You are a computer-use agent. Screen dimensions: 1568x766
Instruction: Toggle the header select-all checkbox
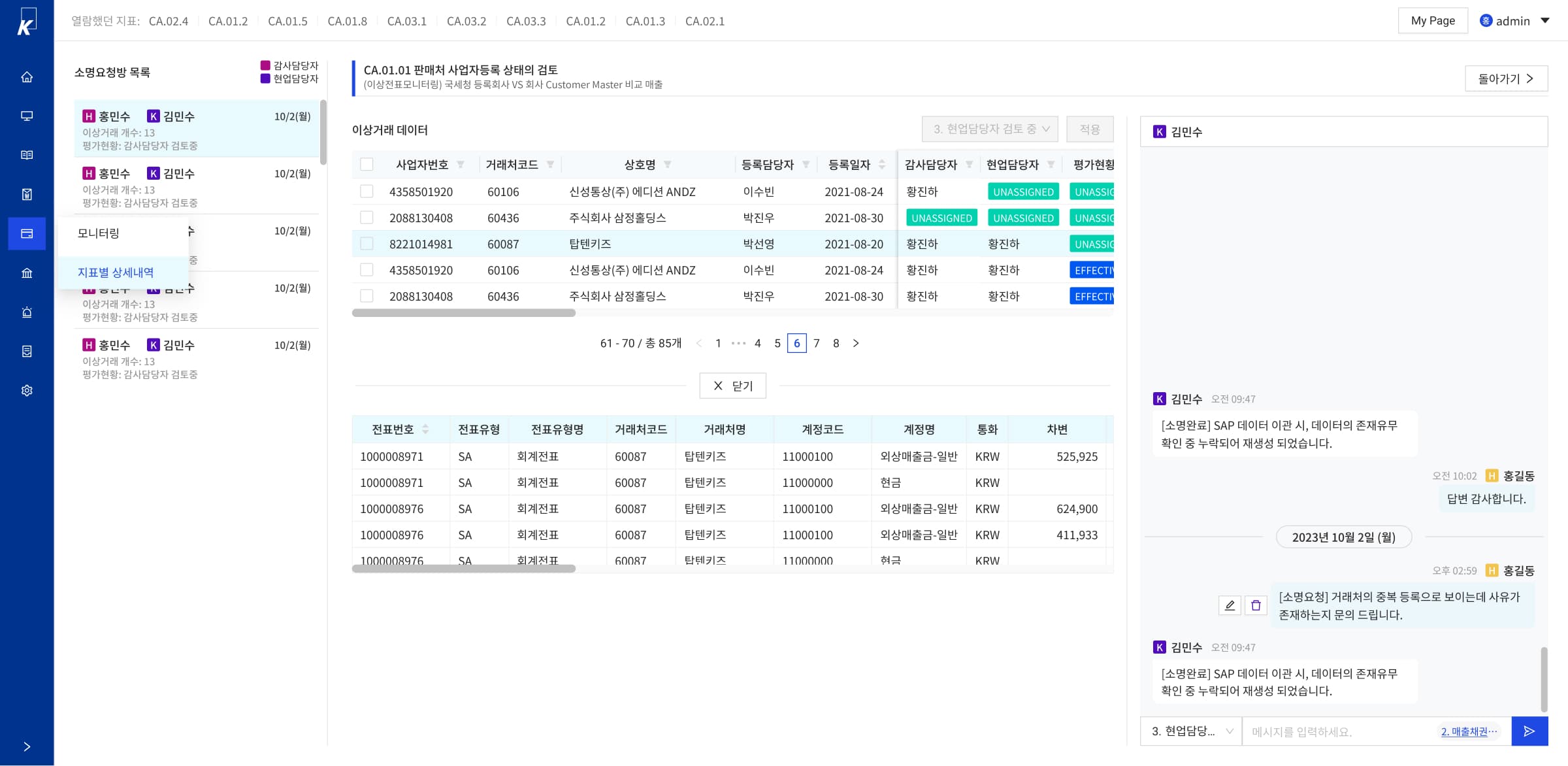pos(367,165)
